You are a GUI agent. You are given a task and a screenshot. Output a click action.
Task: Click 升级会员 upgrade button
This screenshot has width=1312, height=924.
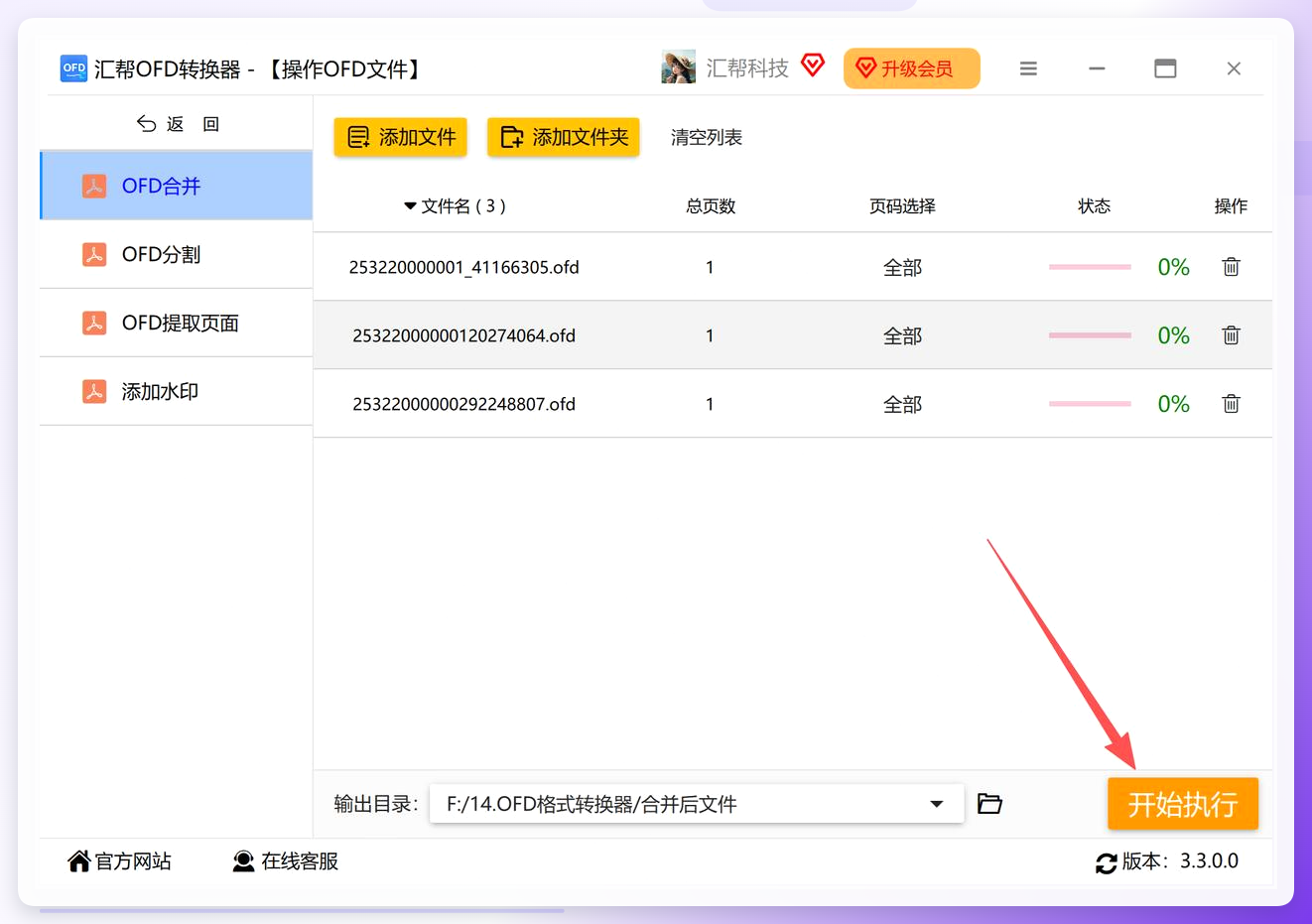(912, 68)
